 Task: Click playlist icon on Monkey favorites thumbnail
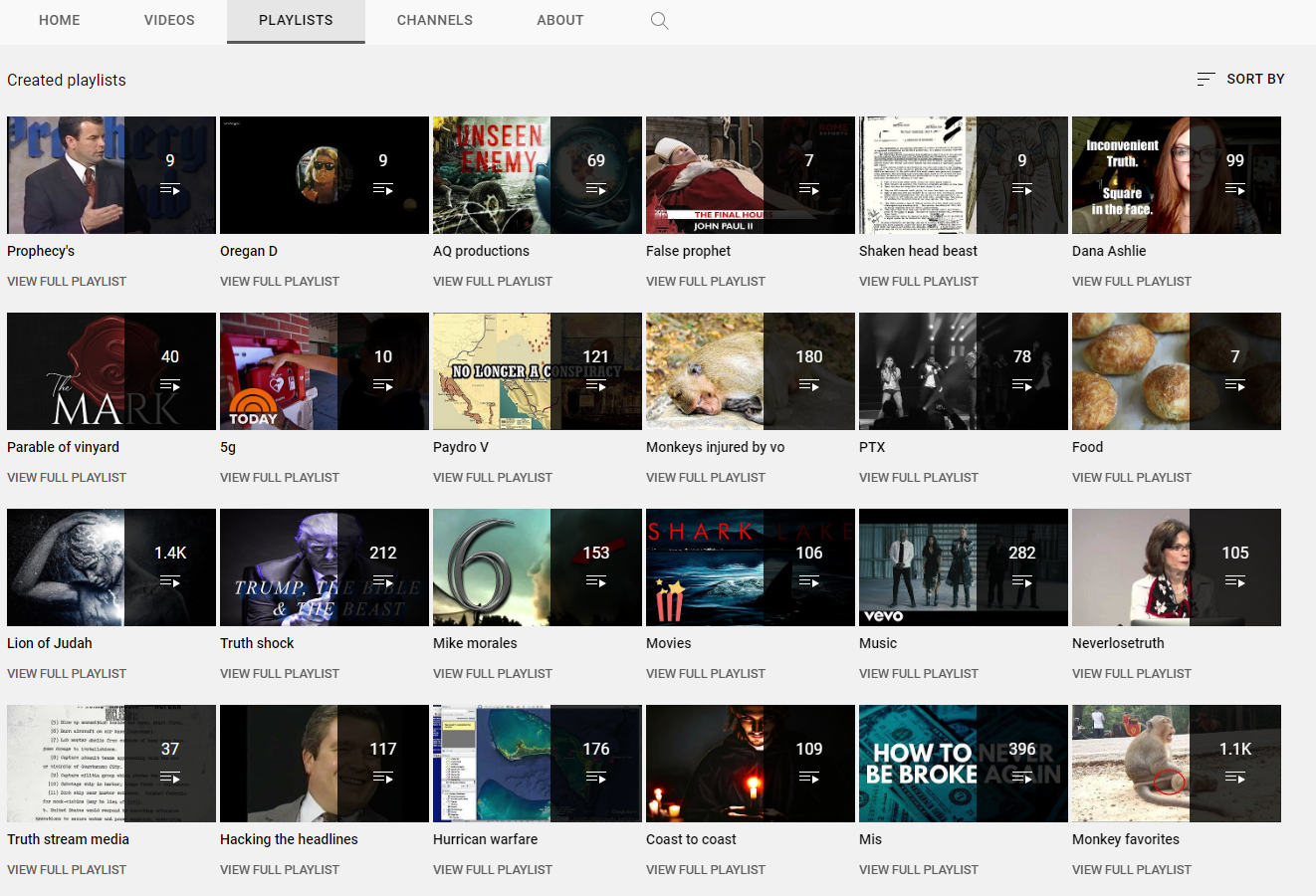coord(1234,778)
